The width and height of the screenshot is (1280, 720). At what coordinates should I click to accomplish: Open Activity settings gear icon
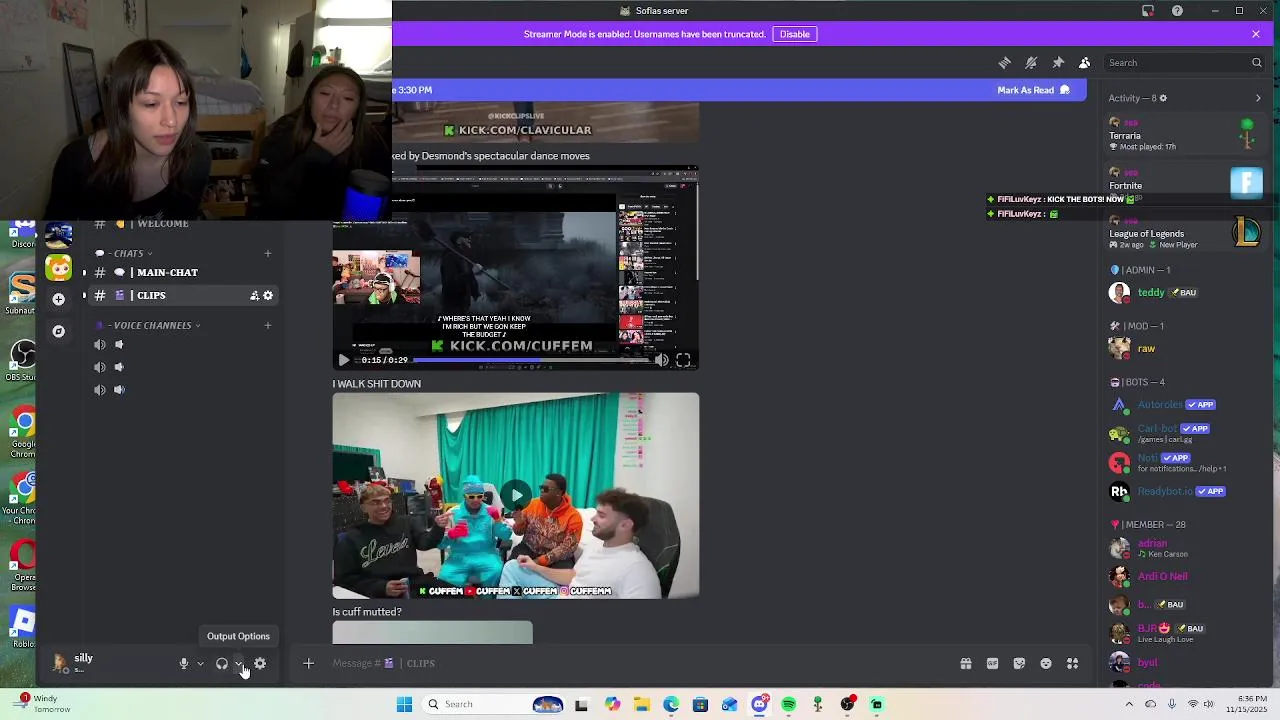coord(1163,98)
